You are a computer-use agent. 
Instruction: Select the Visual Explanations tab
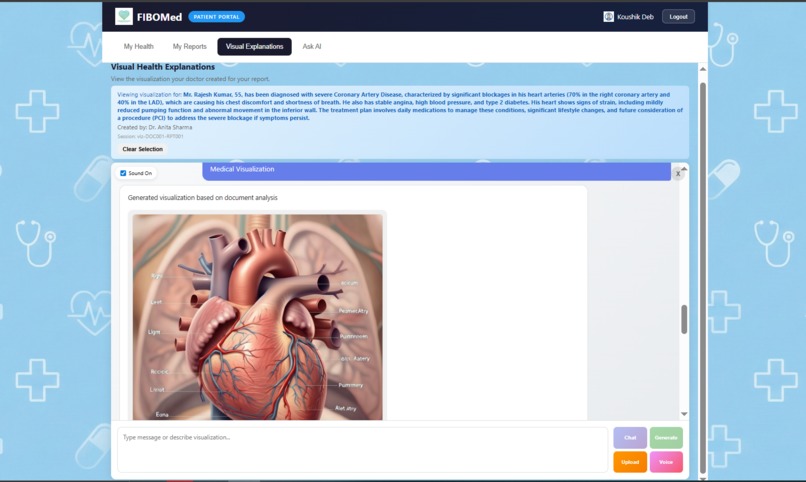click(x=254, y=46)
